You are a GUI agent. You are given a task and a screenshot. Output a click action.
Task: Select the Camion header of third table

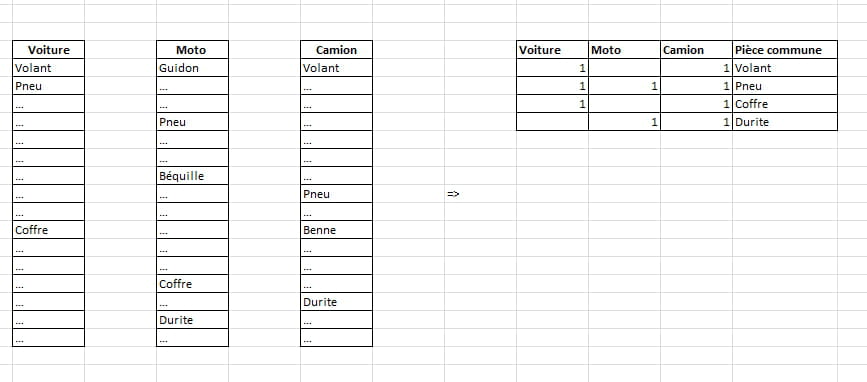pyautogui.click(x=336, y=50)
